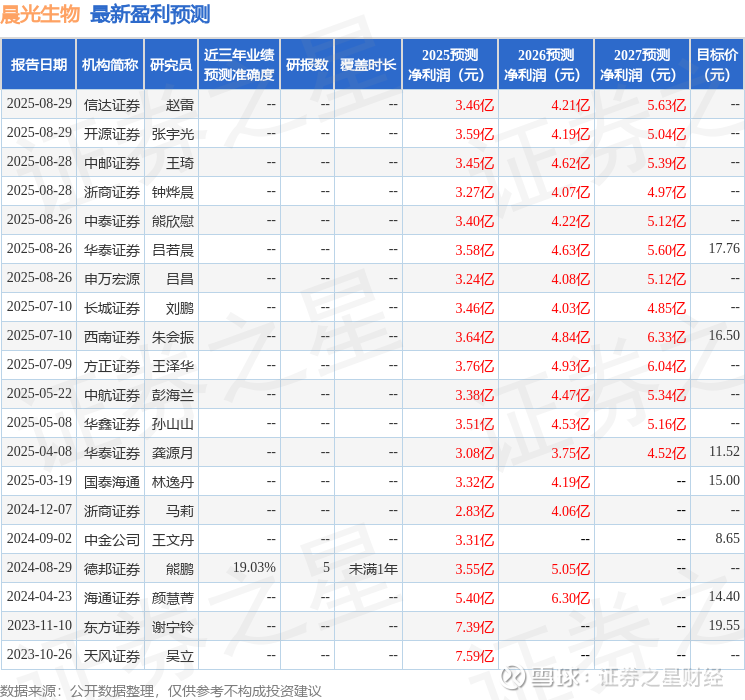Click the 5.05亿 2026 forecast
This screenshot has width=745, height=700.
click(570, 569)
